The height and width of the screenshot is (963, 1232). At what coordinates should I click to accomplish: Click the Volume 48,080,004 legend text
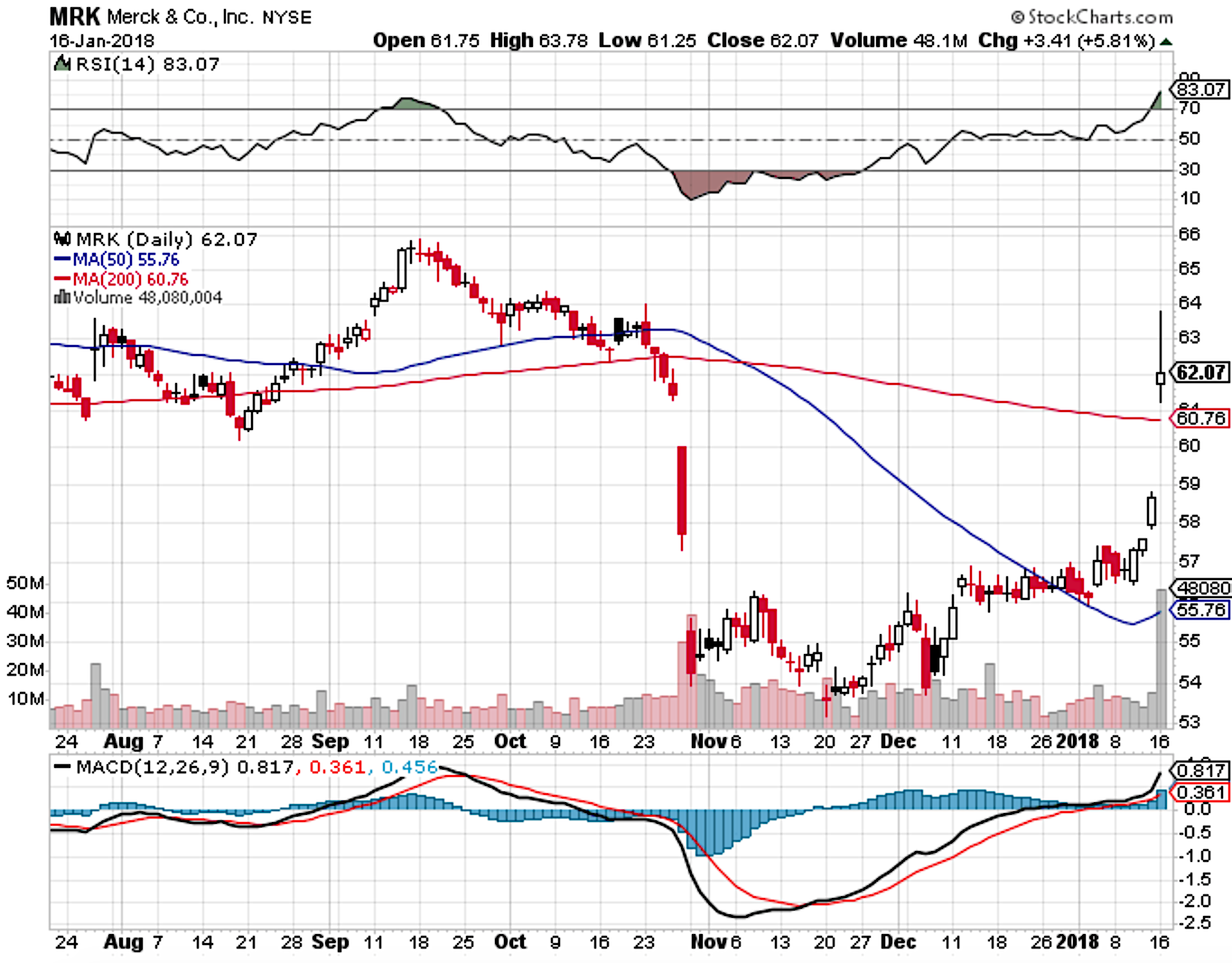click(x=147, y=297)
